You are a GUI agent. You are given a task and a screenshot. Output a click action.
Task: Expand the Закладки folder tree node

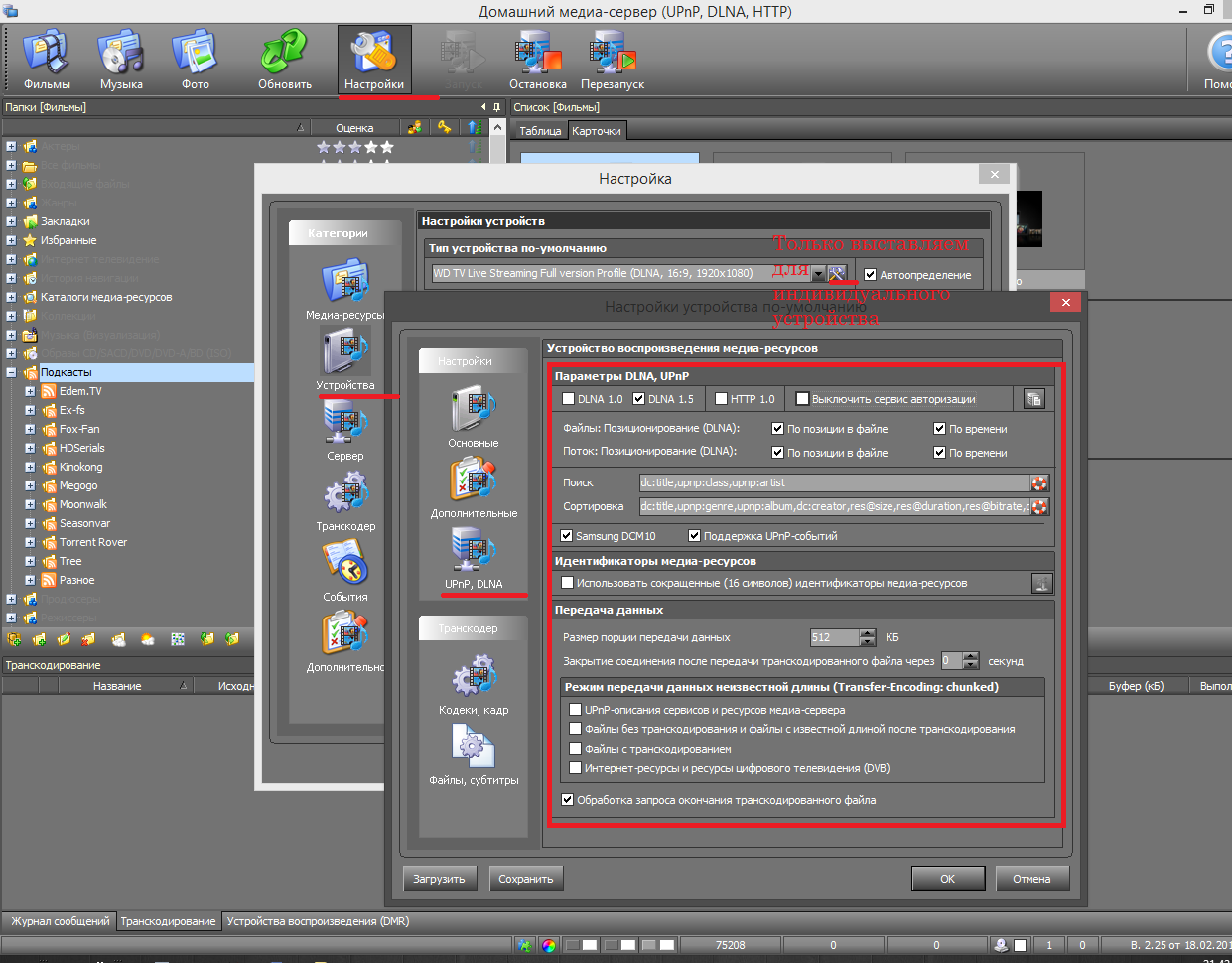pyautogui.click(x=11, y=221)
